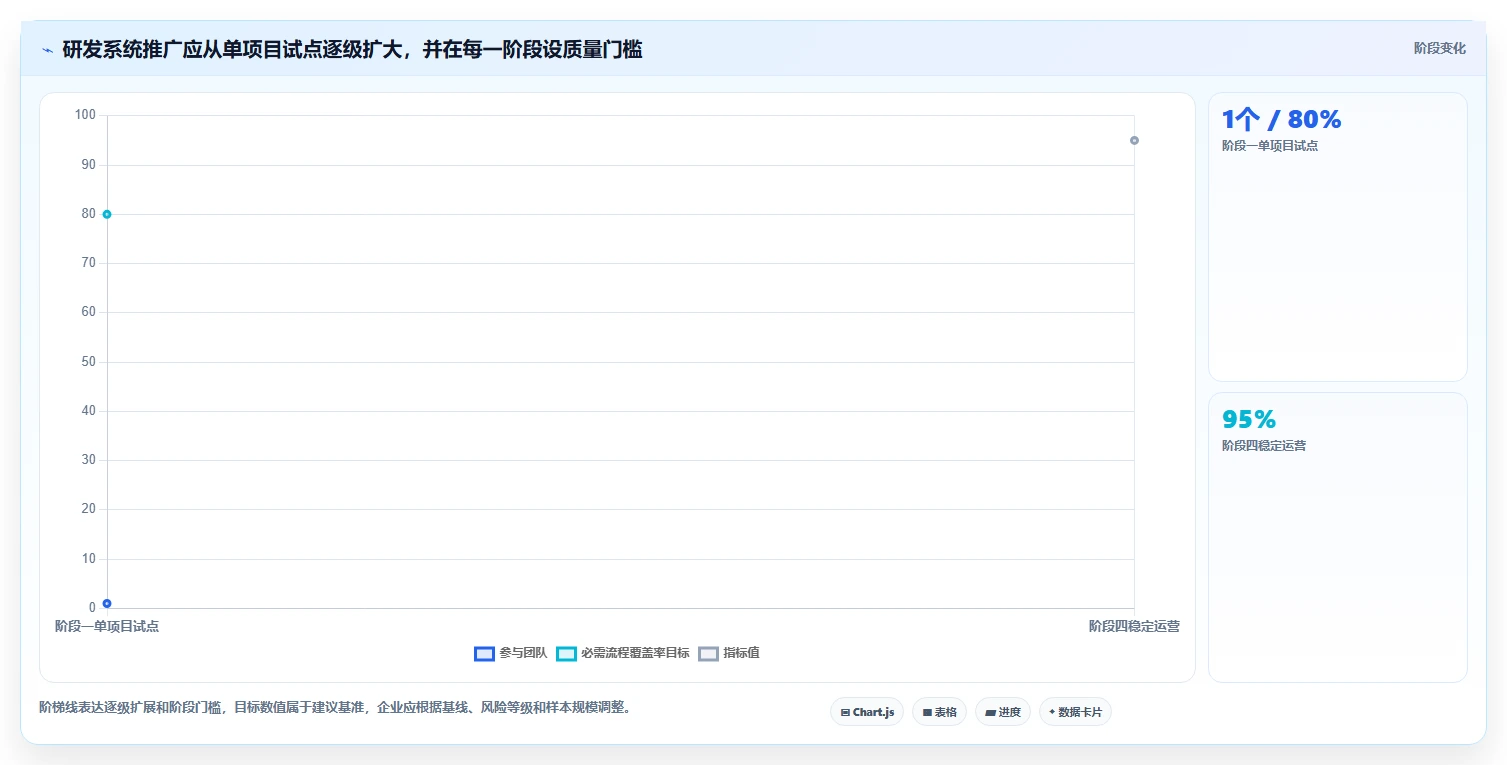Toggle the 指标值 legend swatch
Image resolution: width=1507 pixels, height=765 pixels.
point(708,653)
